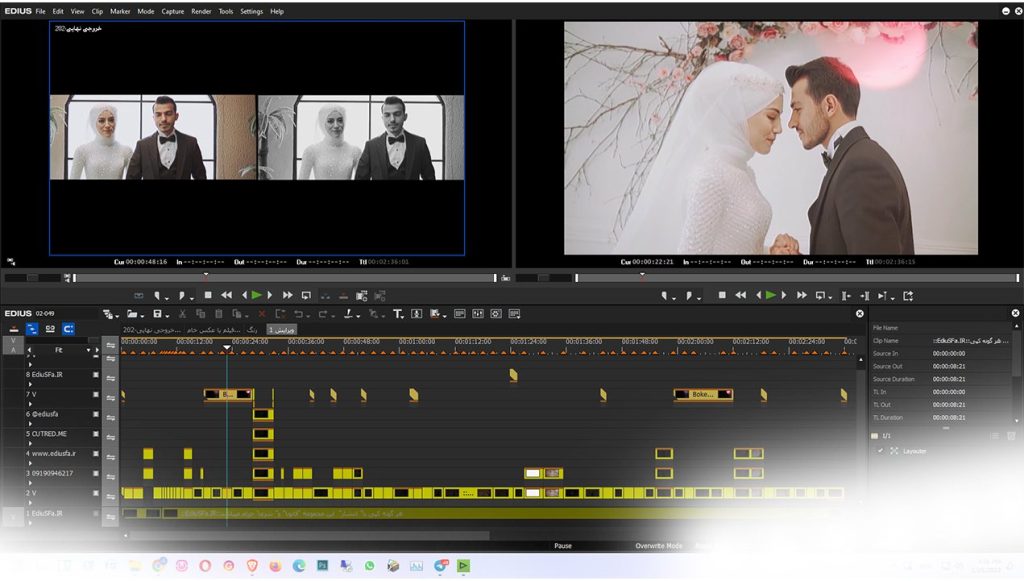Open the Create Title T tool
Viewport: 1024px width, 581px height.
[x=398, y=314]
